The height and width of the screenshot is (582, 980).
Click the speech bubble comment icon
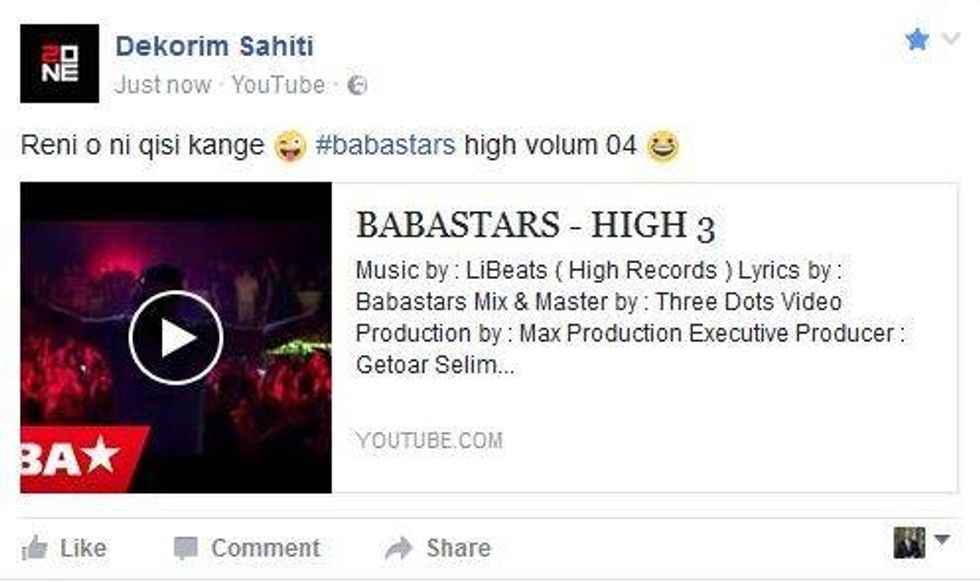[186, 549]
